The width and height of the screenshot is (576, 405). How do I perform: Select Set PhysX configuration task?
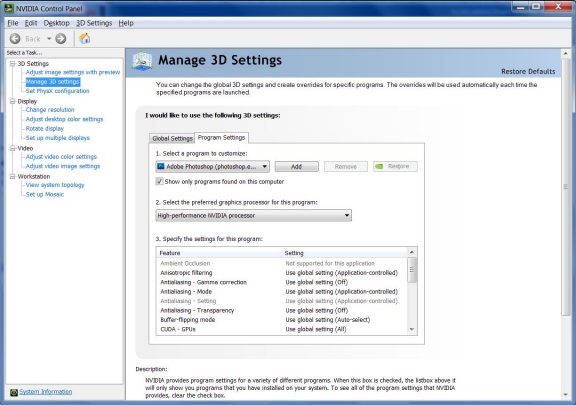(x=58, y=91)
